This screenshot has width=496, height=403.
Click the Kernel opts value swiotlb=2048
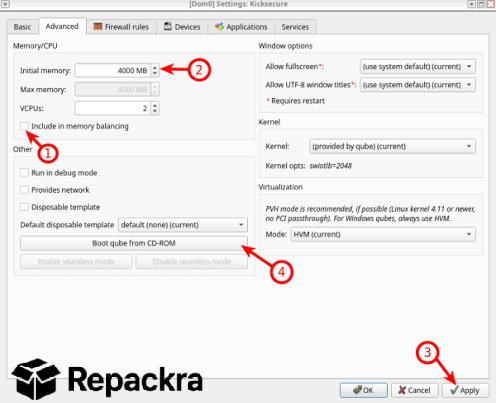click(x=331, y=166)
